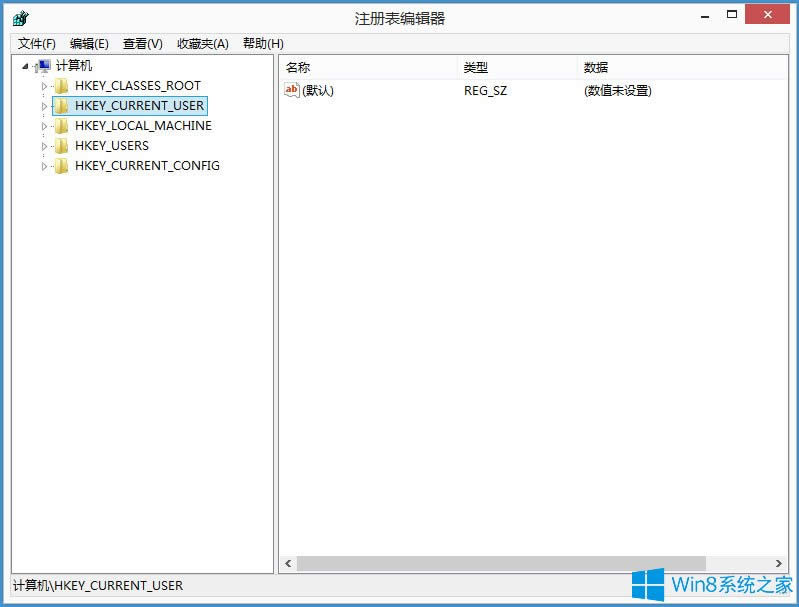The image size is (799, 607).
Task: Open the 收藏夹(A) menu
Action: (x=203, y=44)
